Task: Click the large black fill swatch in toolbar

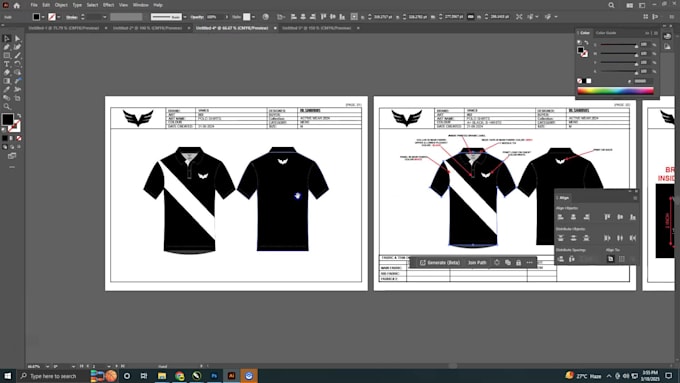Action: click(8, 119)
